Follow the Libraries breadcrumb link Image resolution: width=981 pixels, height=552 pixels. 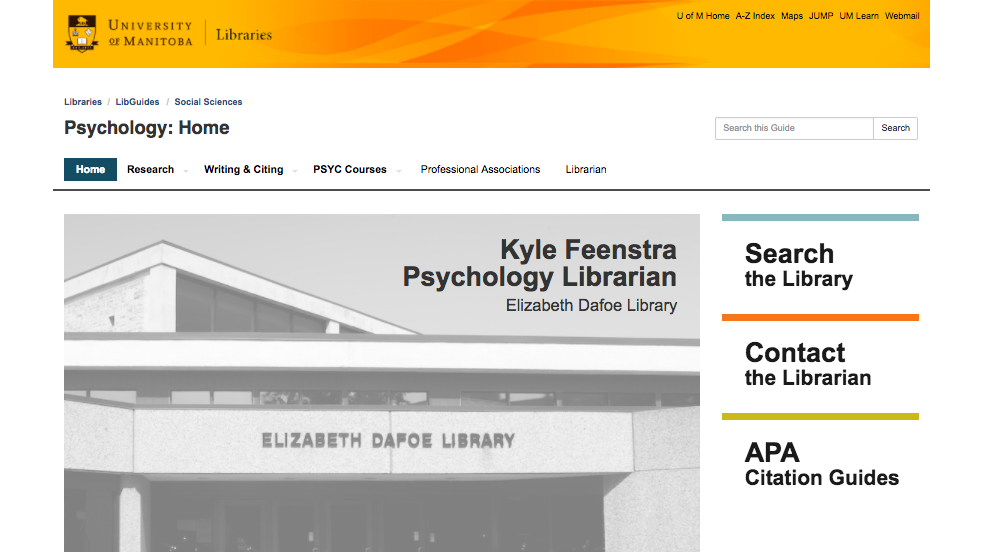[x=83, y=101]
